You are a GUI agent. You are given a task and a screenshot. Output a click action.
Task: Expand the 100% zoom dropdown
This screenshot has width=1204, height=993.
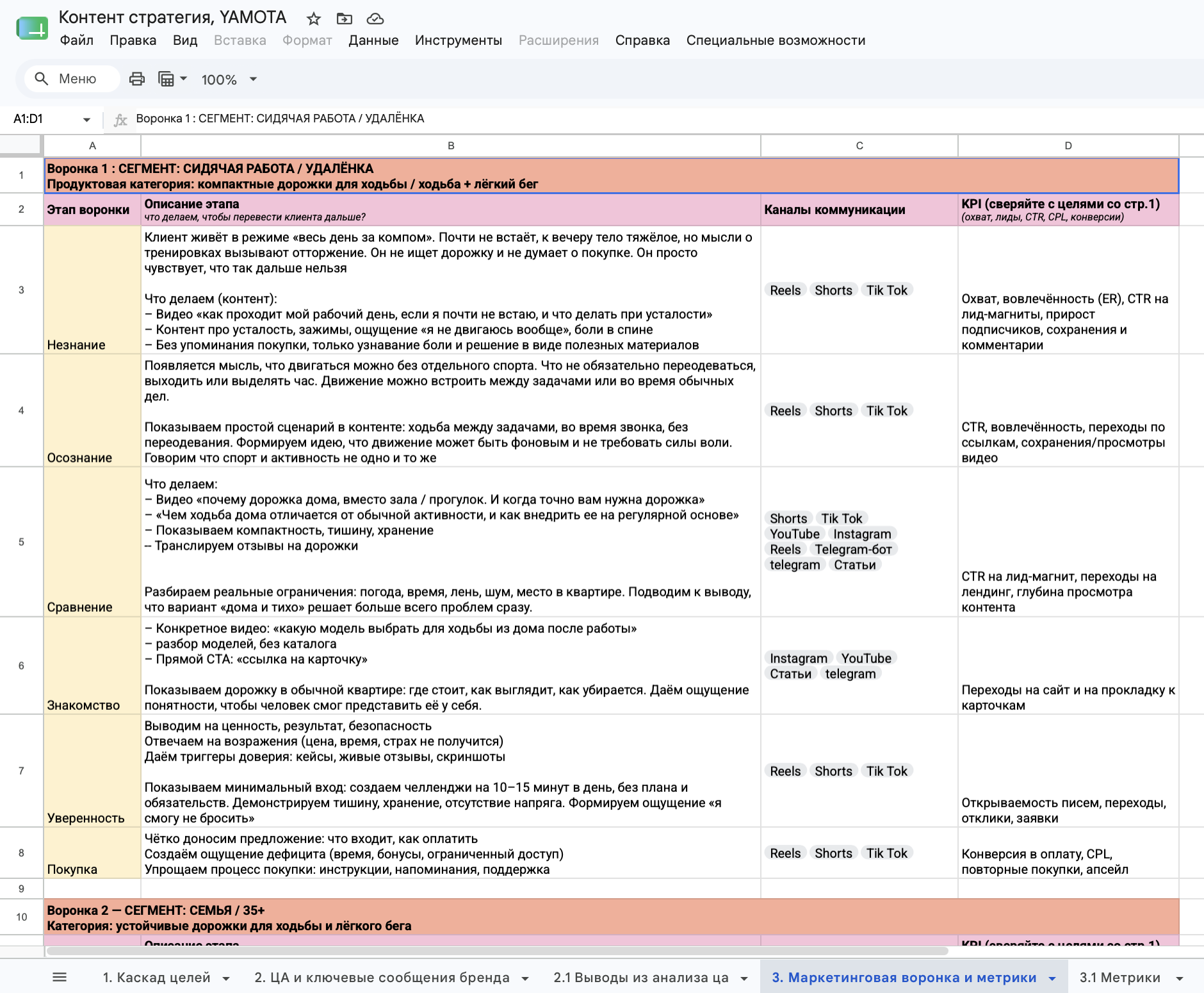tap(253, 79)
